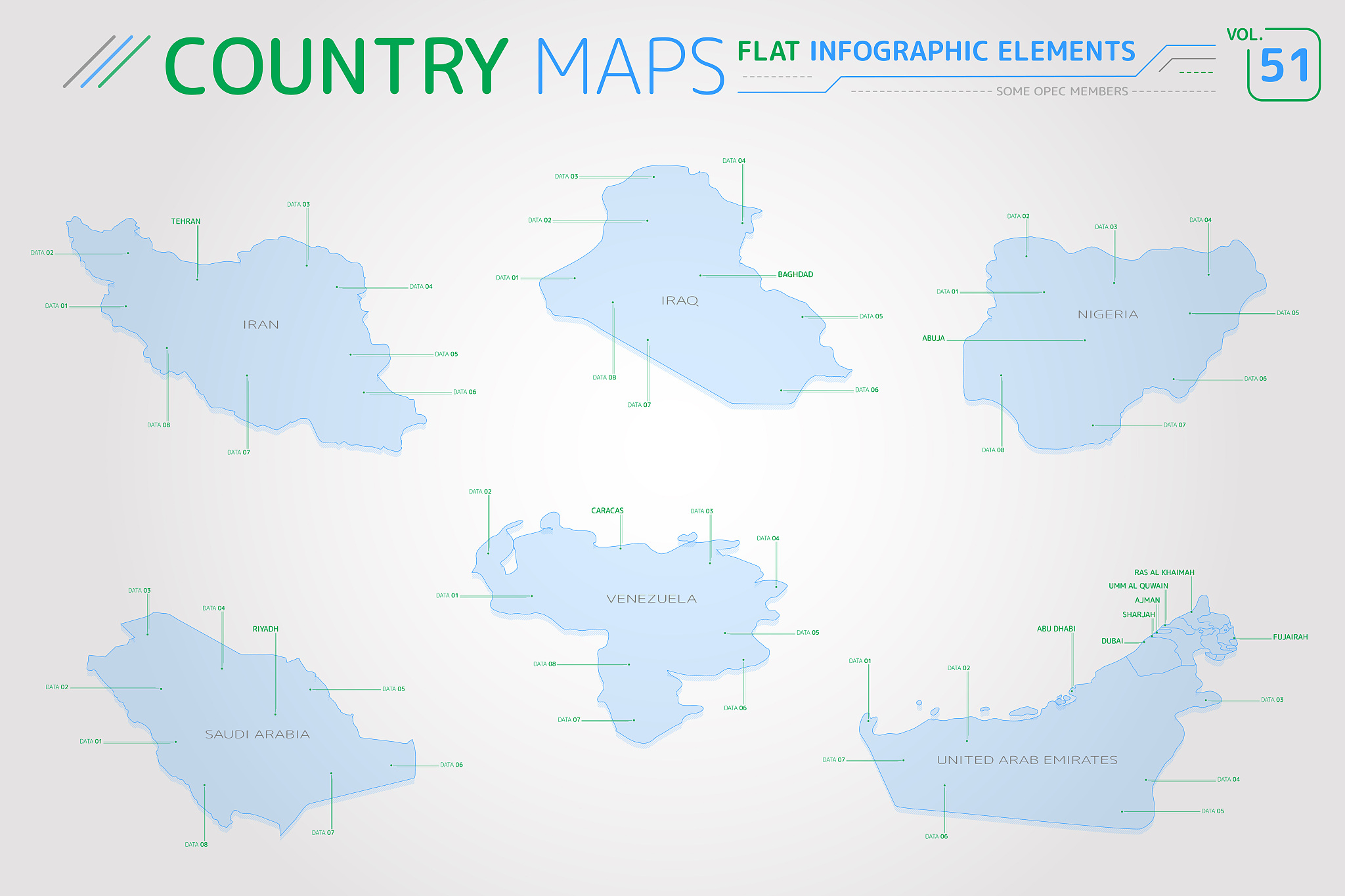Viewport: 1345px width, 896px height.
Task: Select the ABUJA capital label
Action: pos(933,339)
